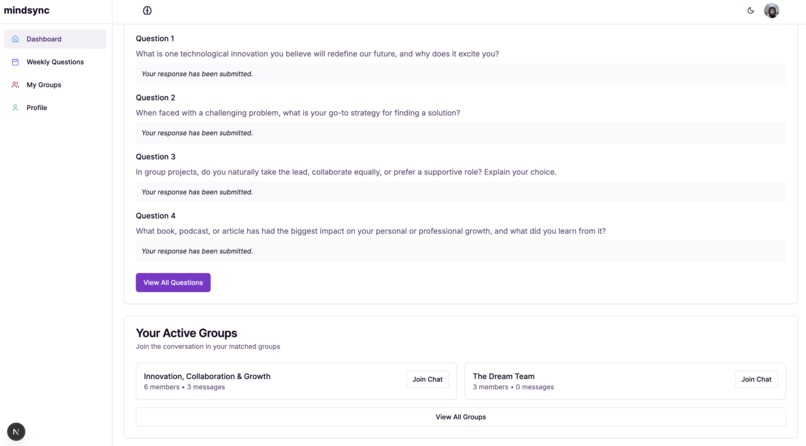Click the Your Active Groups heading

pyautogui.click(x=187, y=333)
